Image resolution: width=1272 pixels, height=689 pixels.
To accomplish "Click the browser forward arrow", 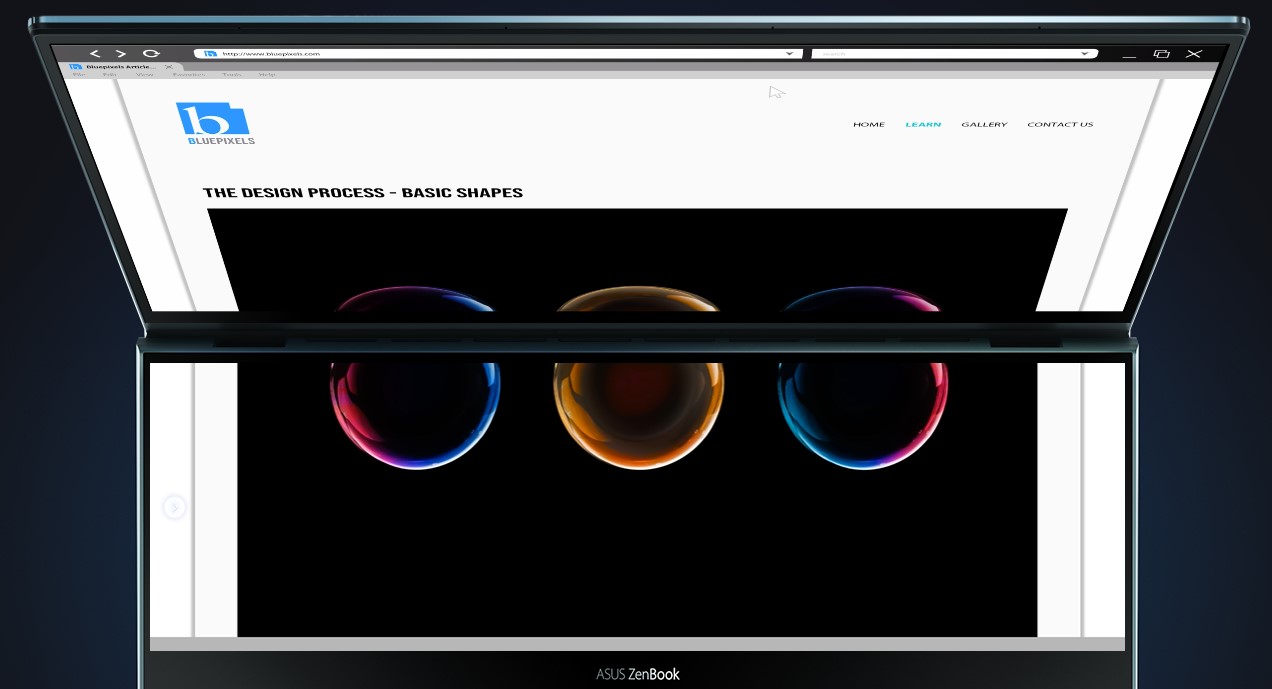I will (x=121, y=54).
